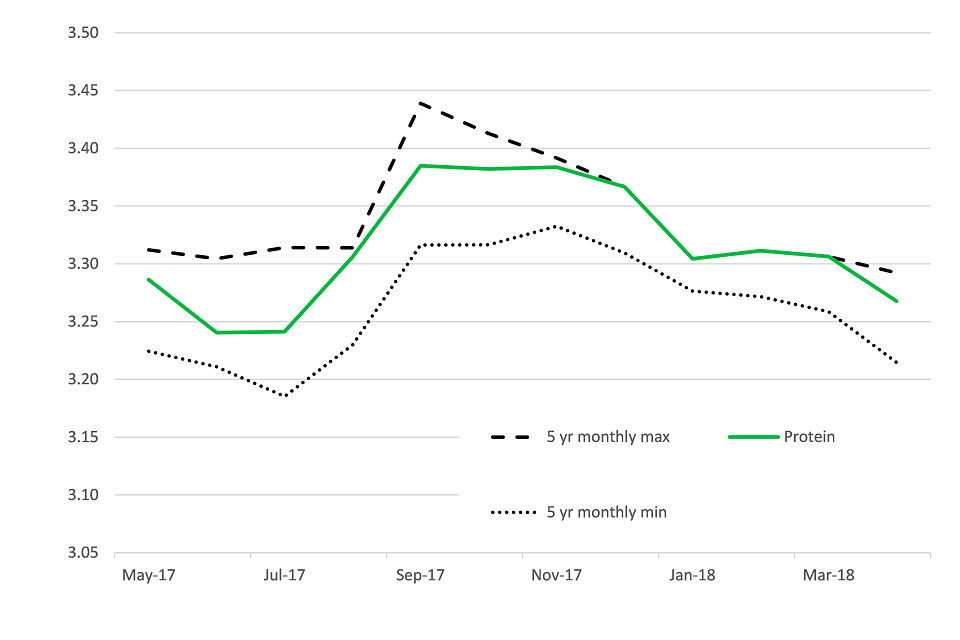Click the Protein legend label
960x640 pixels.
tap(809, 437)
